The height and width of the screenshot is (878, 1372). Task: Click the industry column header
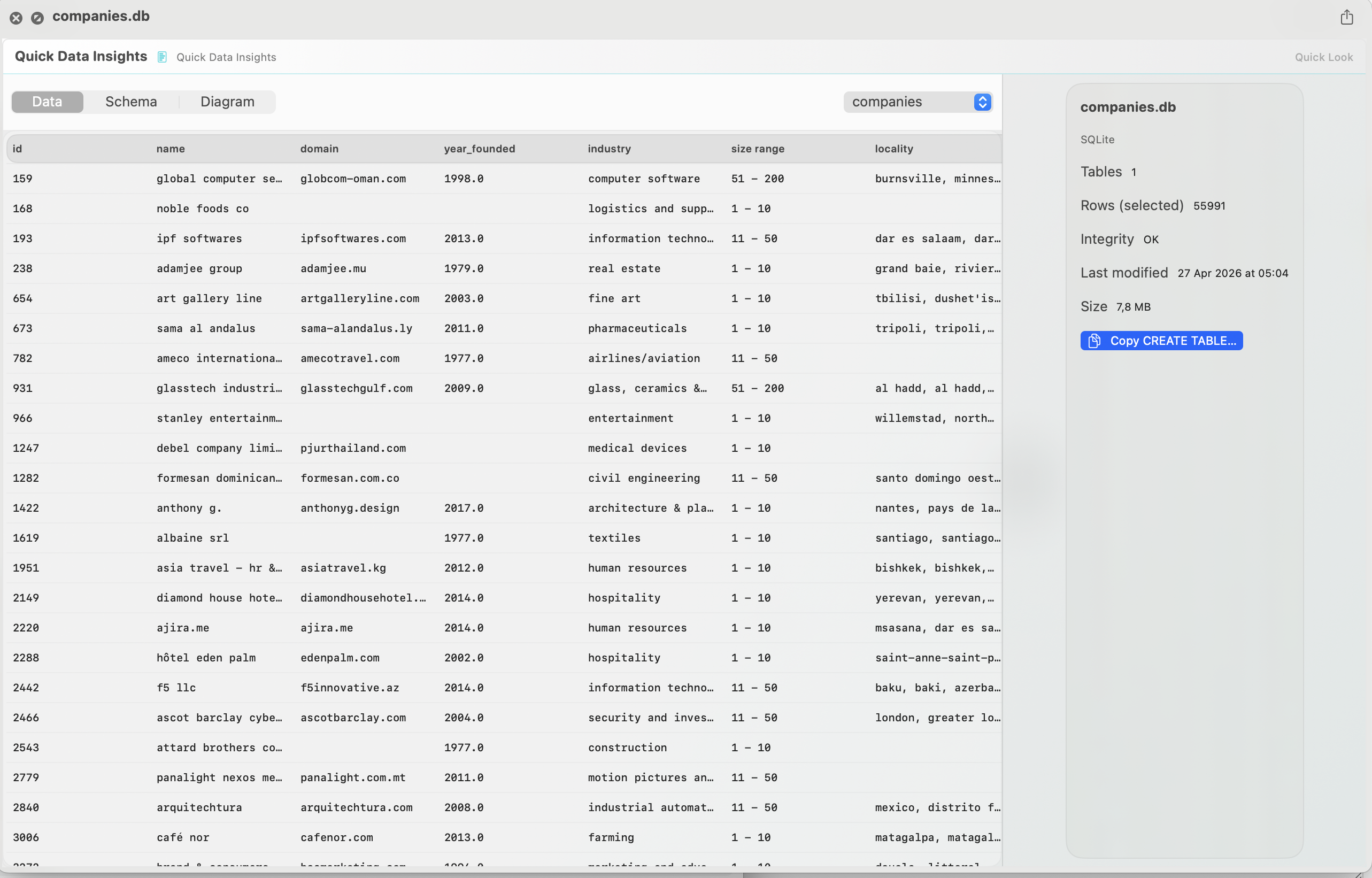click(x=610, y=149)
